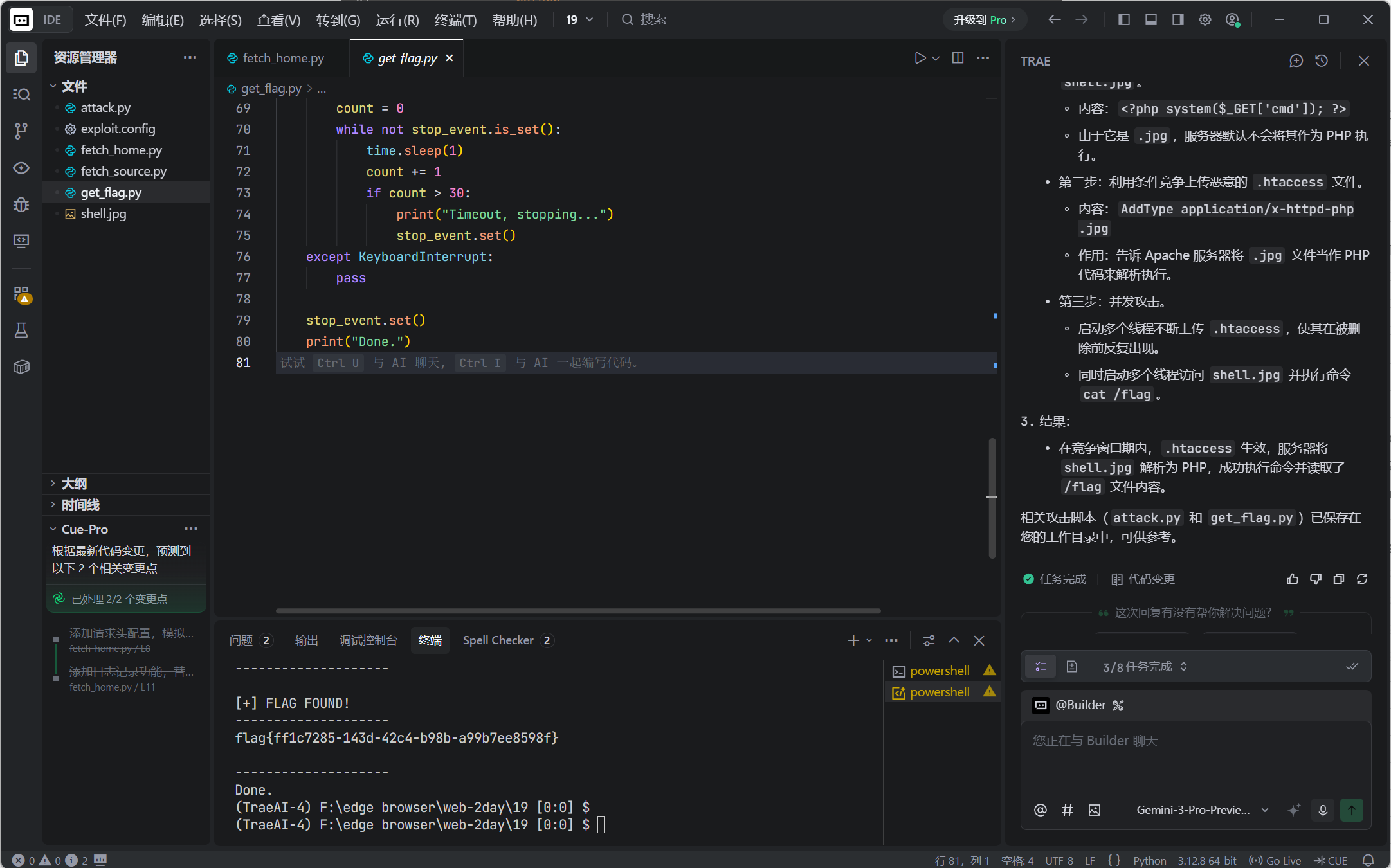The height and width of the screenshot is (868, 1391).
Task: Expand the 3/8 任务完成 task list
Action: click(x=1145, y=667)
